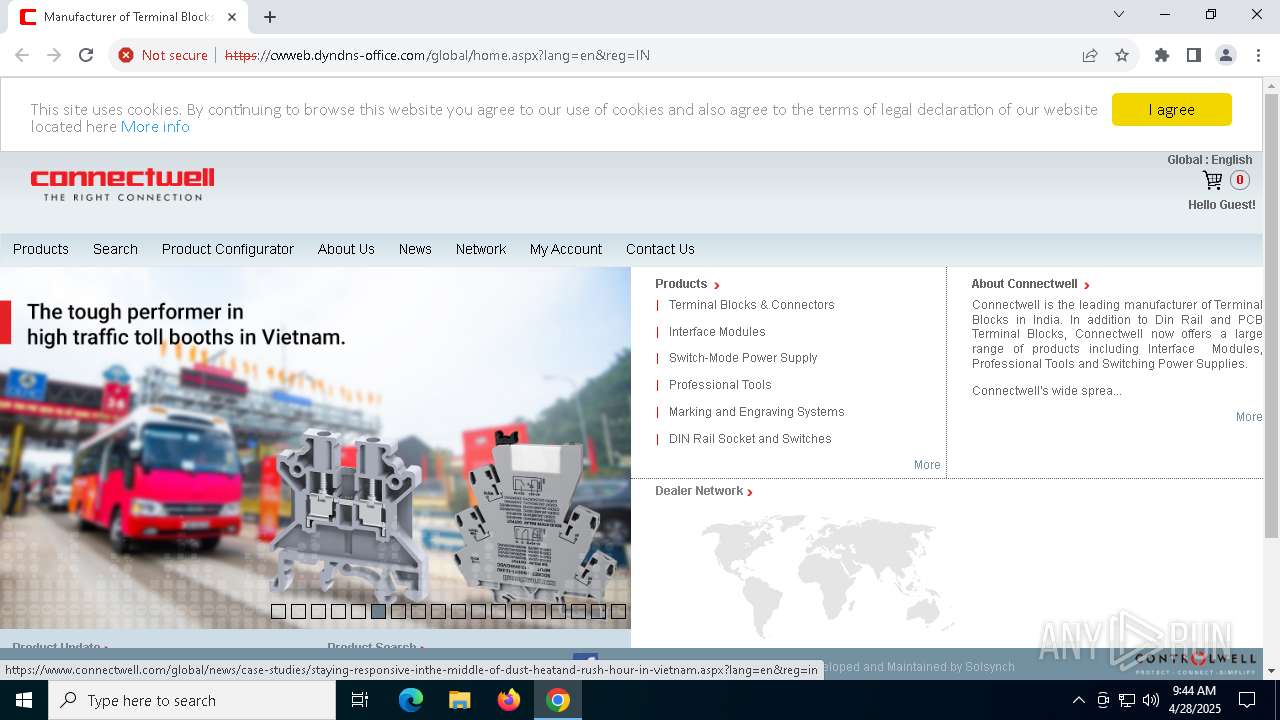Open the Products menu

pyautogui.click(x=41, y=249)
